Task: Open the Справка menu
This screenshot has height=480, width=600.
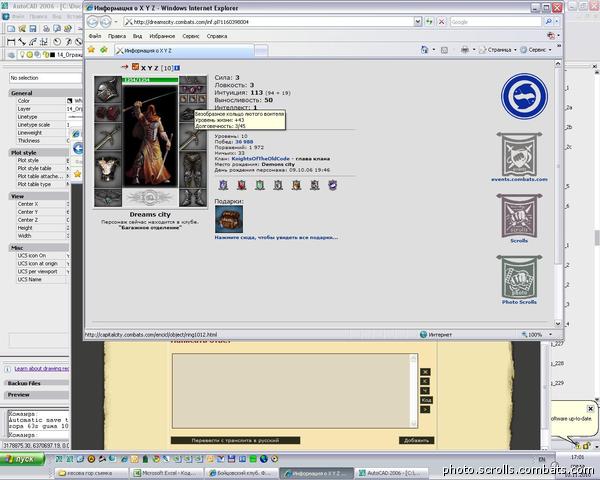Action: [x=217, y=36]
